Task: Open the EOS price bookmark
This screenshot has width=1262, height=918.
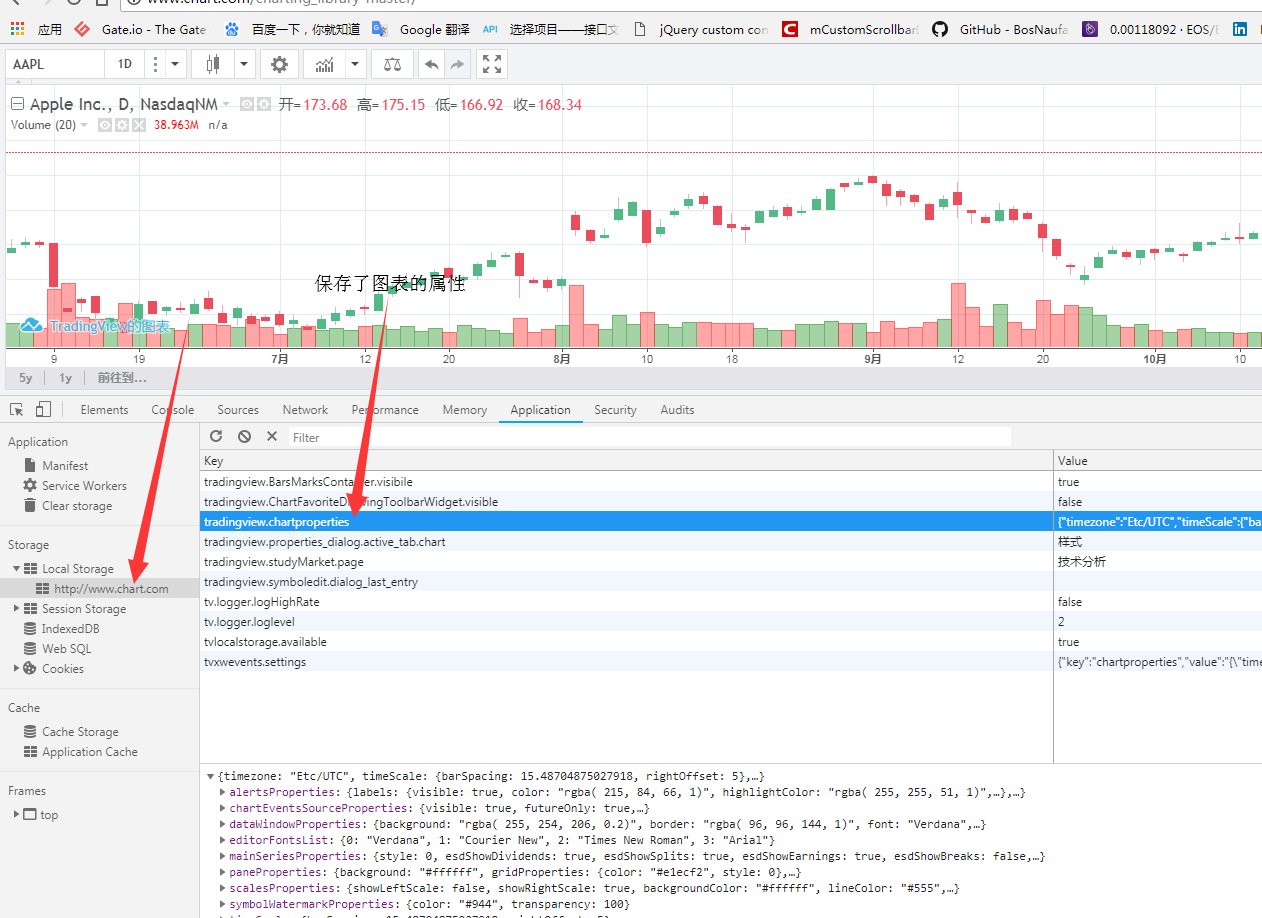Action: 1152,30
